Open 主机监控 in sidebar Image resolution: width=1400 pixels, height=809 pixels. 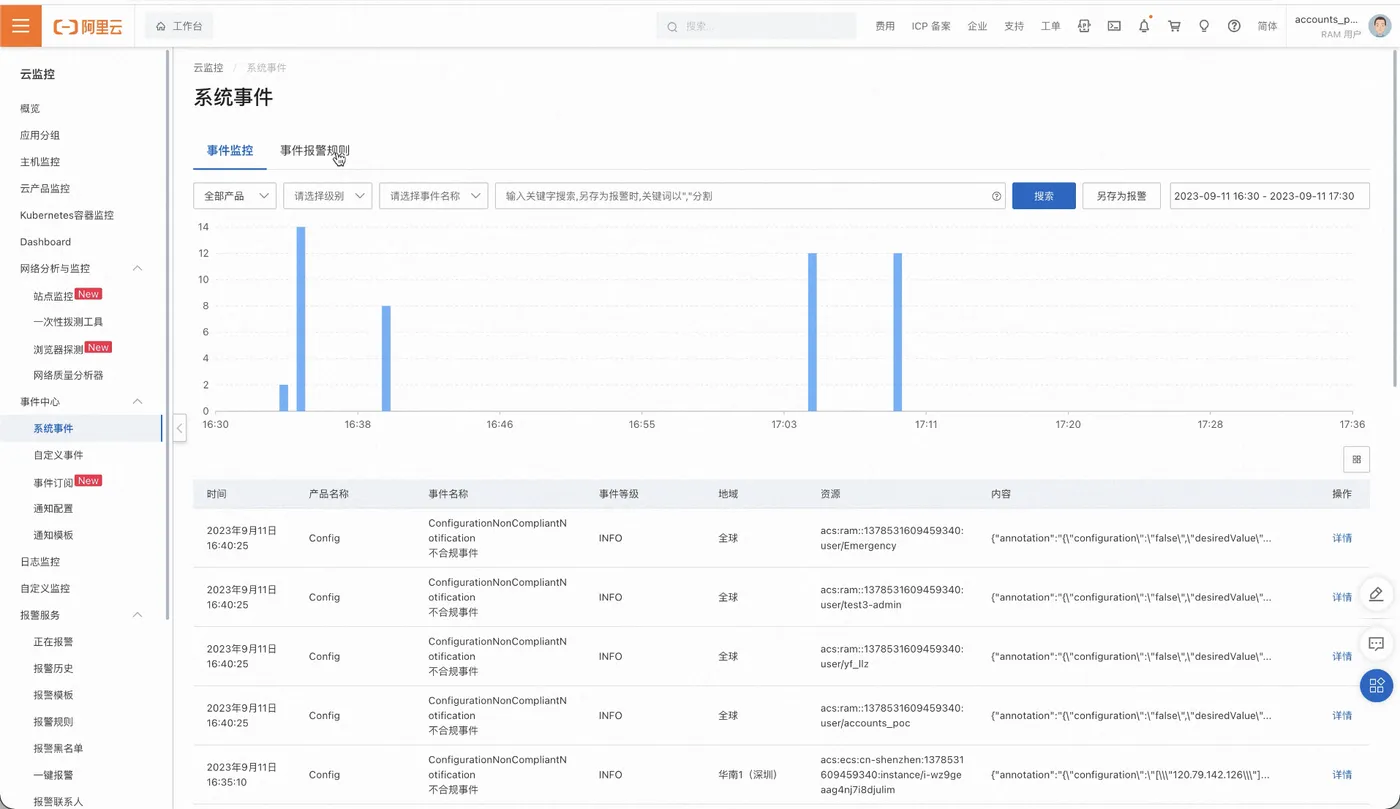(x=40, y=162)
